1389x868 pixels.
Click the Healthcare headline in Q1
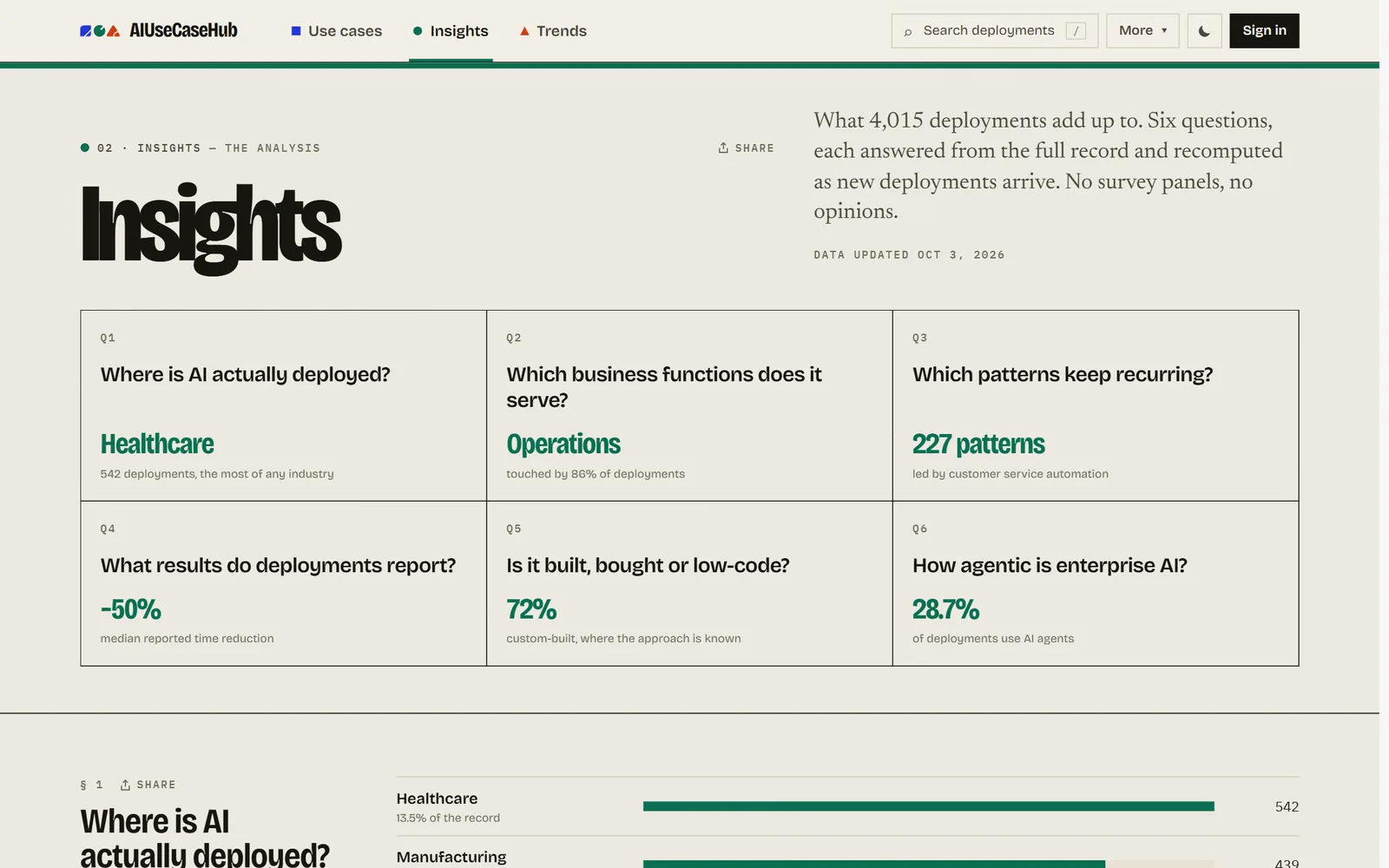[x=157, y=444]
